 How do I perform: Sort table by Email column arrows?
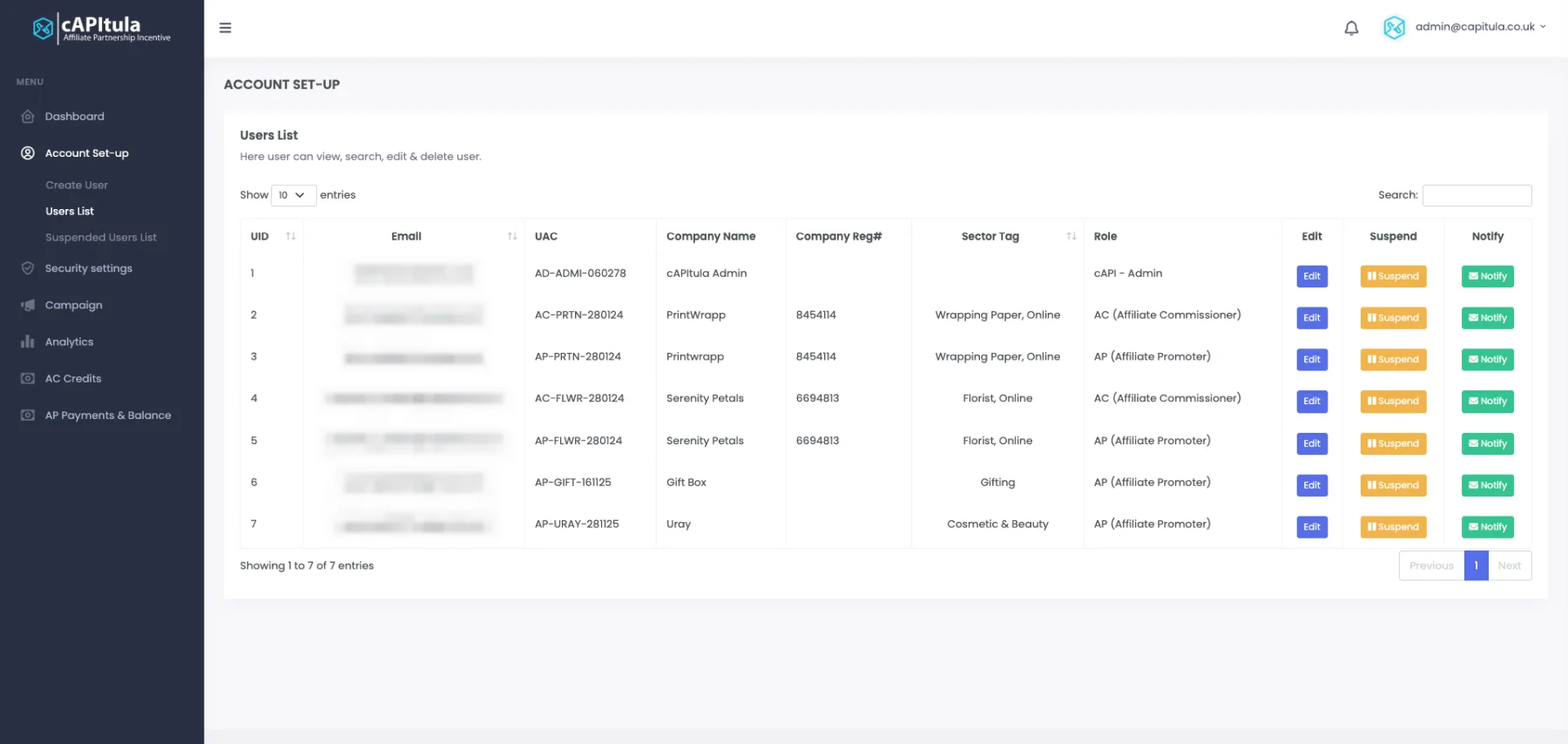point(512,236)
